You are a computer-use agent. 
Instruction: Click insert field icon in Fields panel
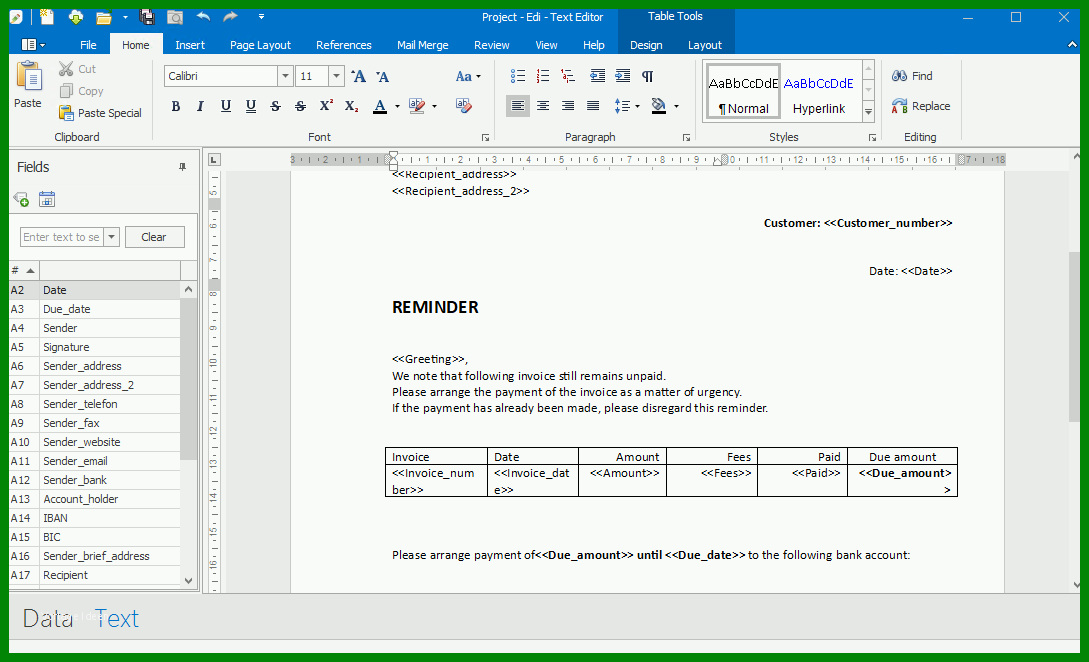[21, 199]
